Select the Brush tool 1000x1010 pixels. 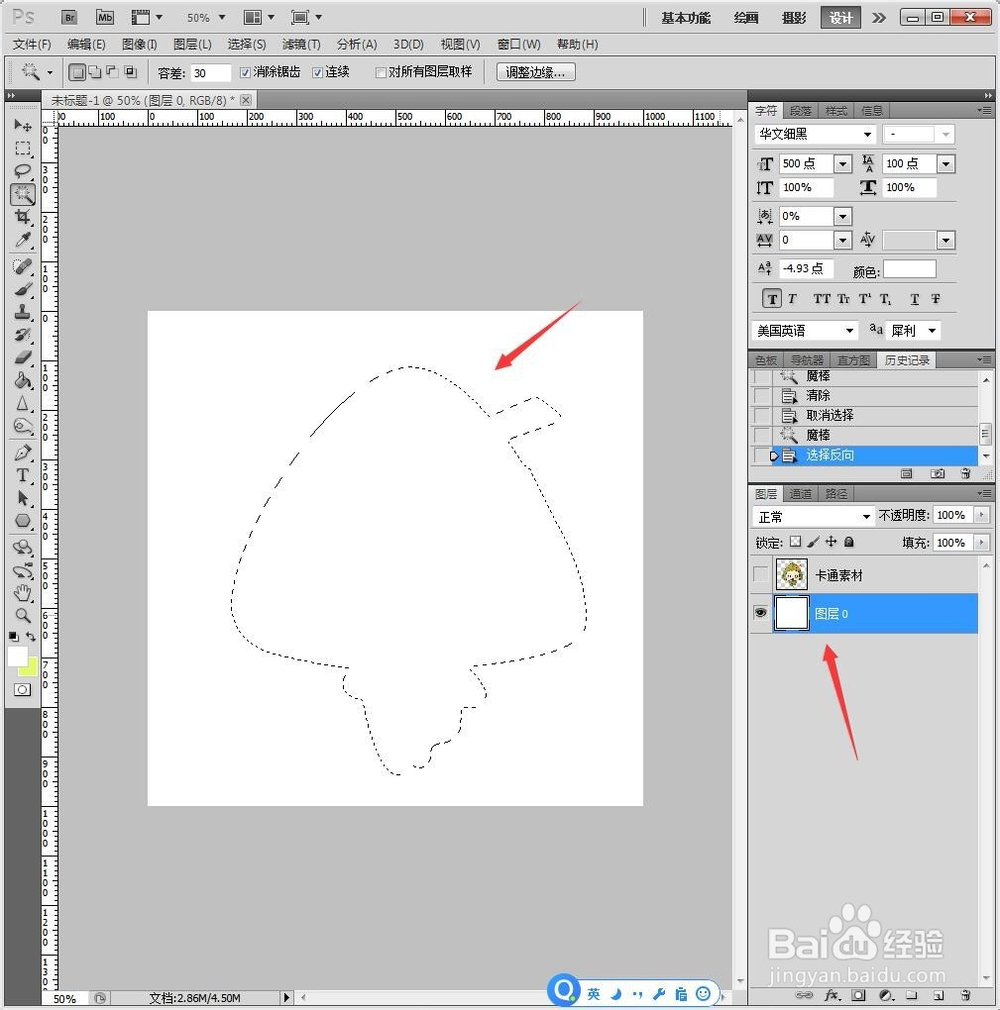(23, 289)
